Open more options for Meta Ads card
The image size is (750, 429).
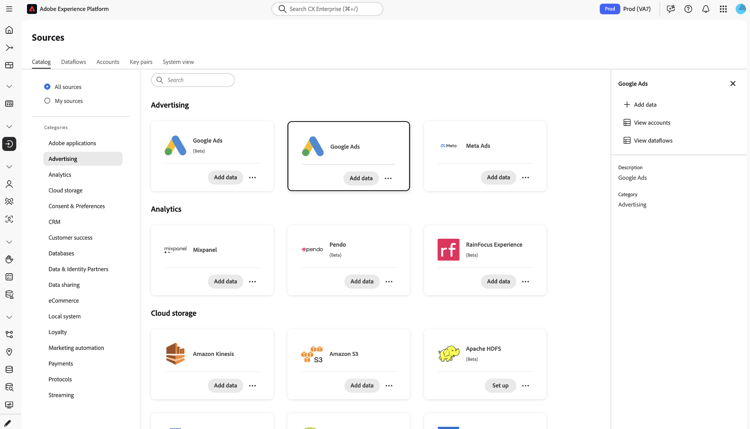tap(526, 177)
